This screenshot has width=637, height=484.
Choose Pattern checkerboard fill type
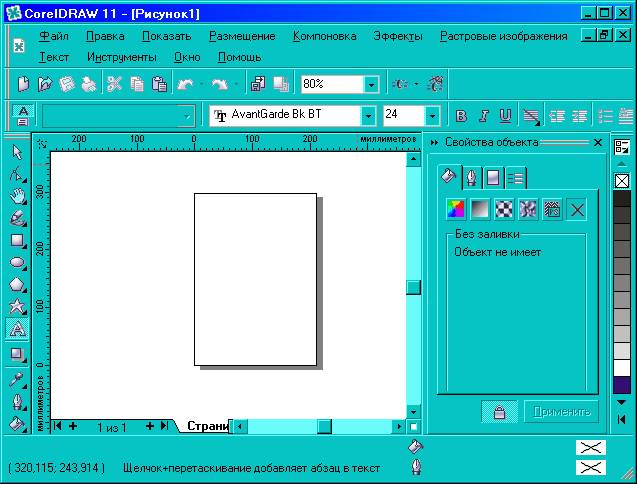(x=504, y=210)
